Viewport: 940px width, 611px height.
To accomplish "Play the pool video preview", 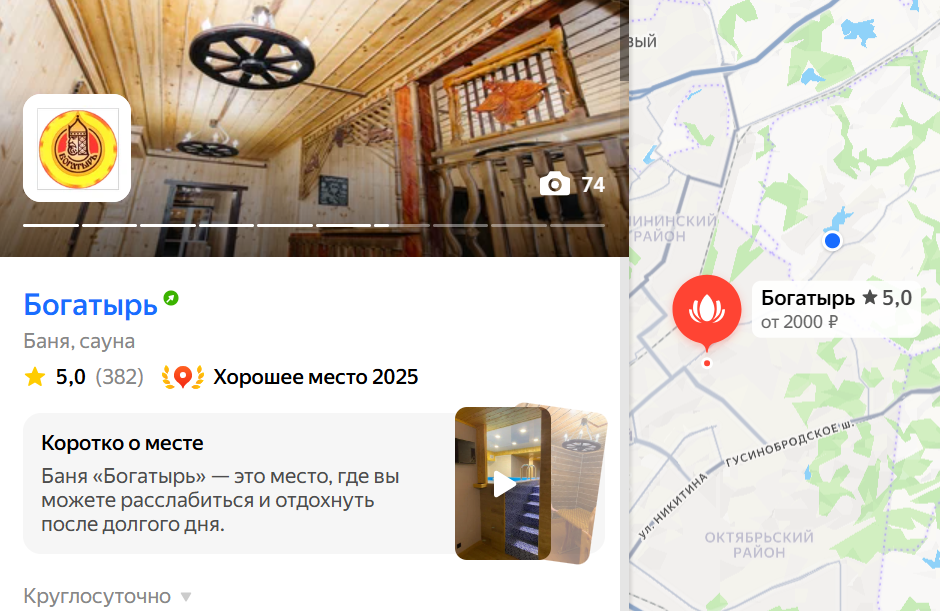I will (503, 484).
